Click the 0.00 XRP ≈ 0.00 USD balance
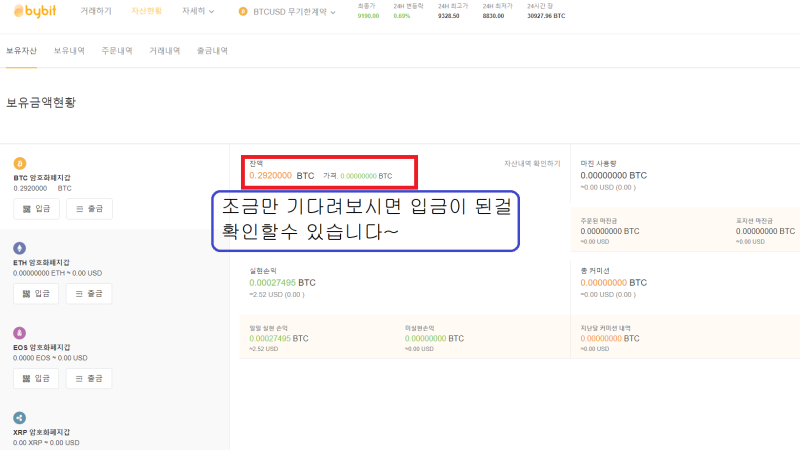 click(x=46, y=442)
